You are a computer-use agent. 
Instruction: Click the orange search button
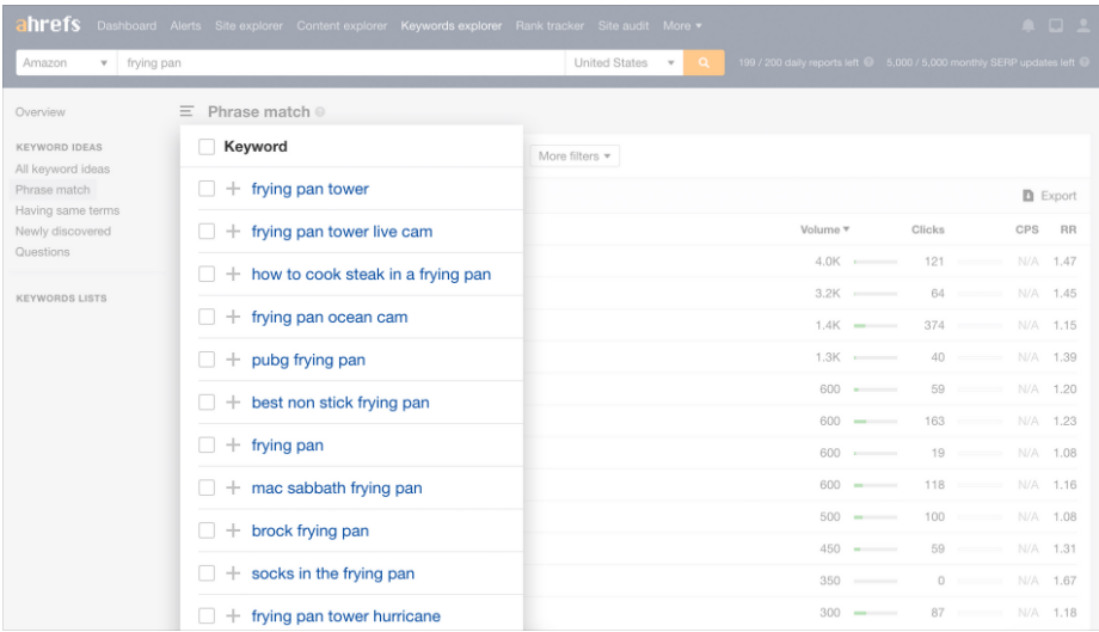pos(704,62)
